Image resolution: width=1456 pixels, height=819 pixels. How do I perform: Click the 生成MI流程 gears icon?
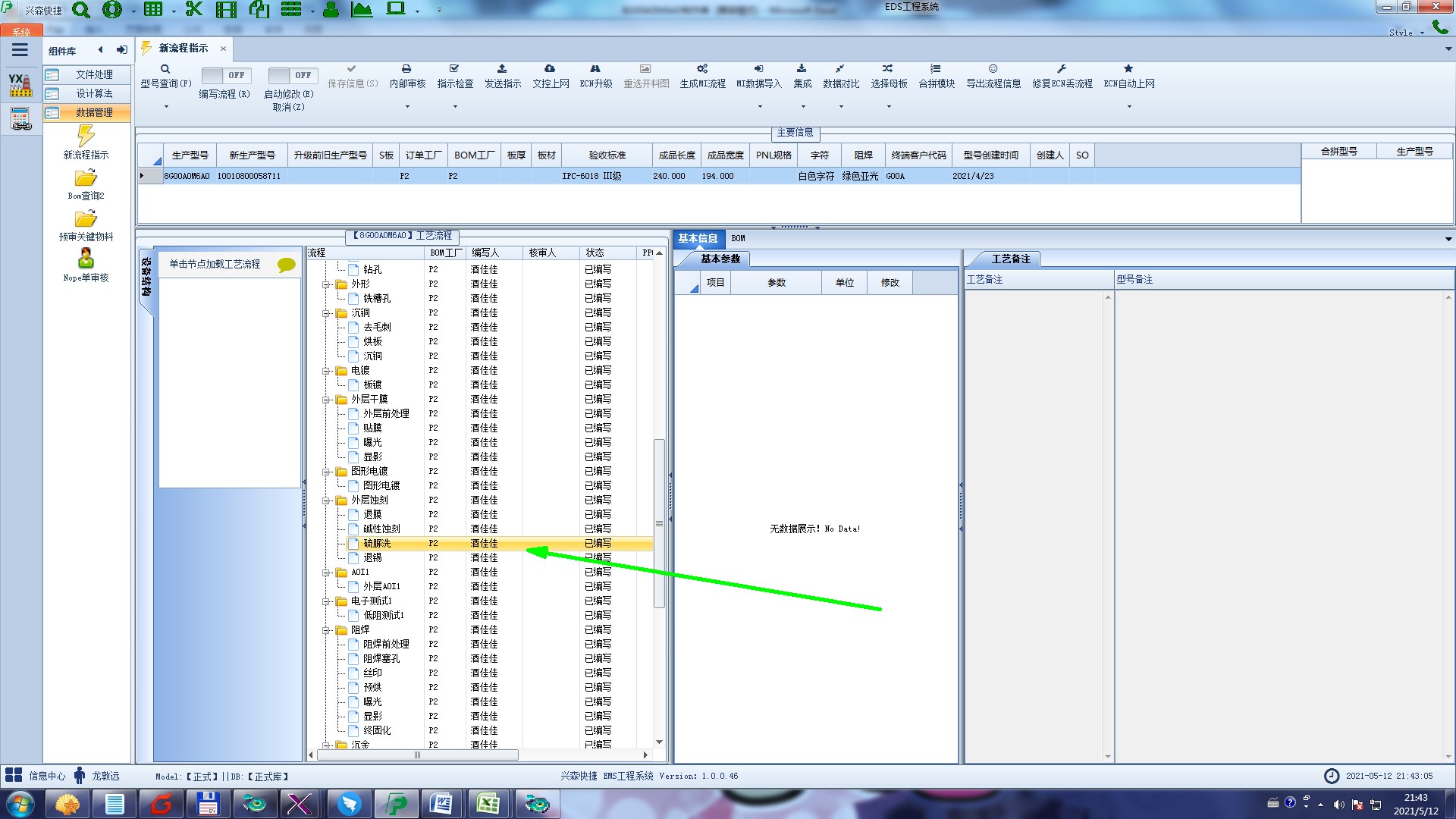702,69
